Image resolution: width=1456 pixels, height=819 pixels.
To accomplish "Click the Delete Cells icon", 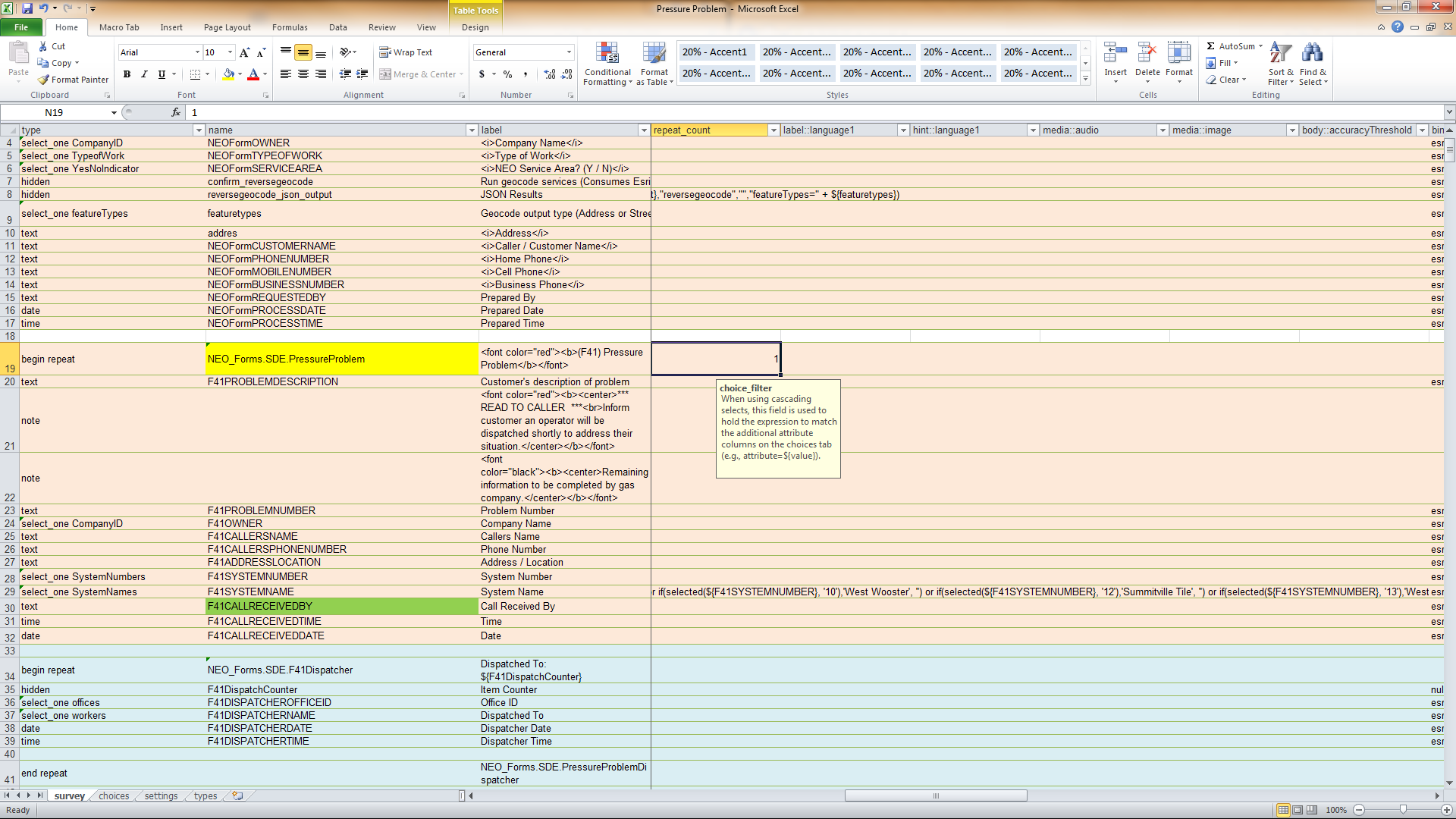I will point(1147,53).
